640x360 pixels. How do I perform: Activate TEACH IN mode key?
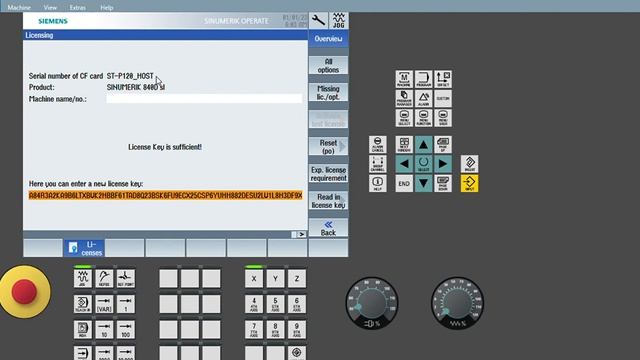(x=83, y=304)
